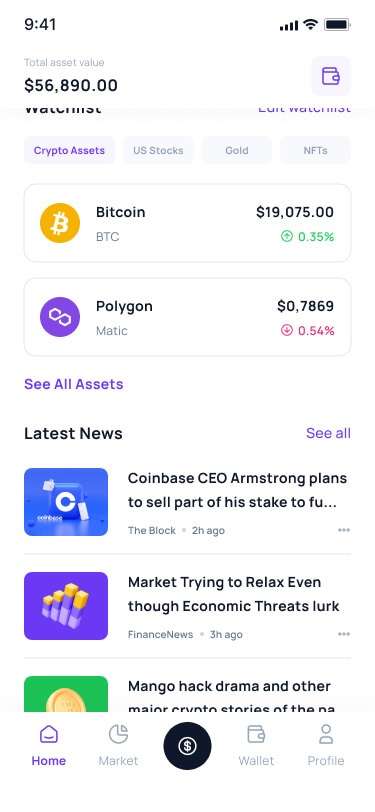Image resolution: width=375 pixels, height=812 pixels.
Task: Switch to the US Stocks filter
Action: point(158,151)
